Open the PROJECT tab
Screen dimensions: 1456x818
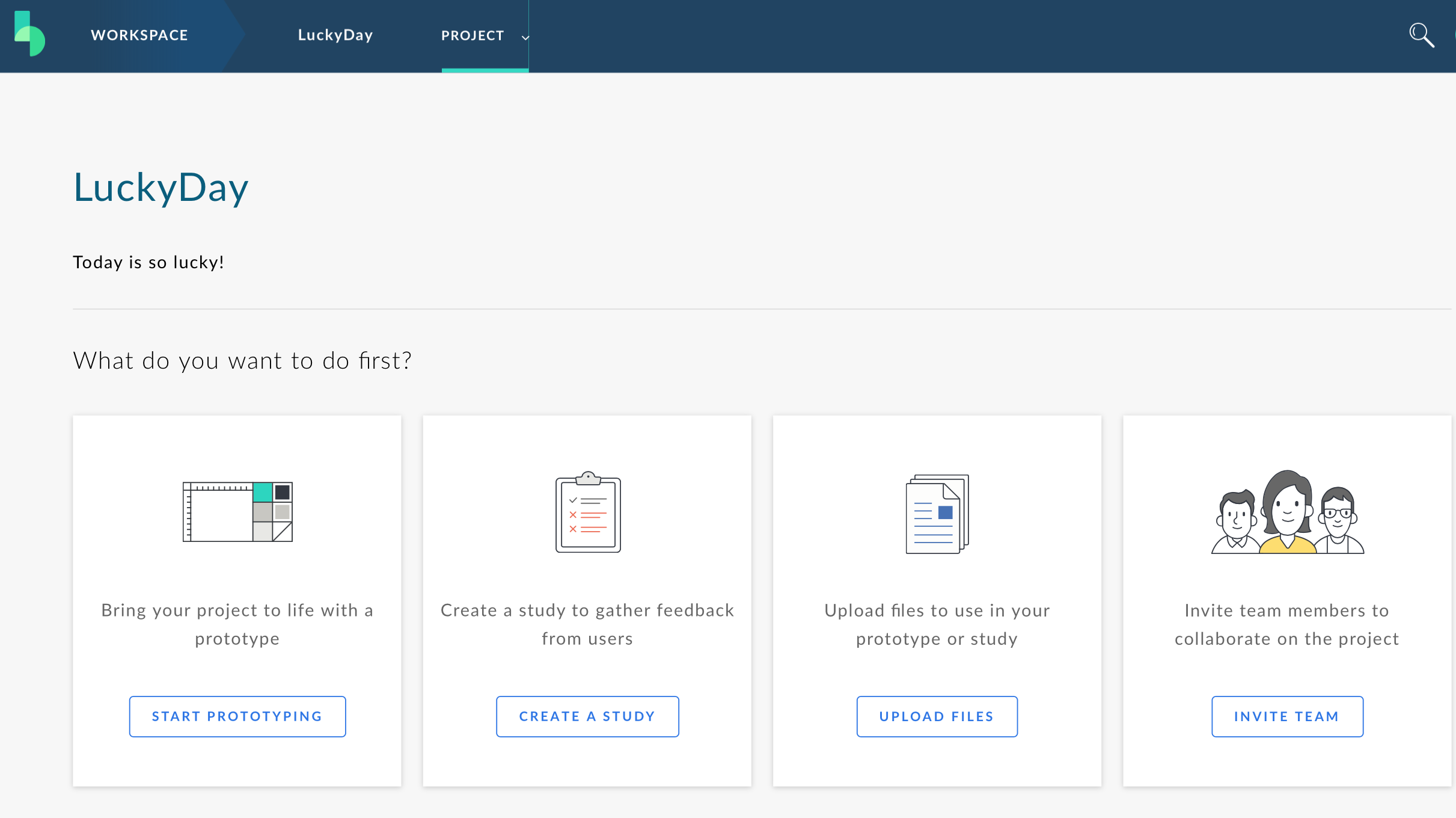[473, 35]
